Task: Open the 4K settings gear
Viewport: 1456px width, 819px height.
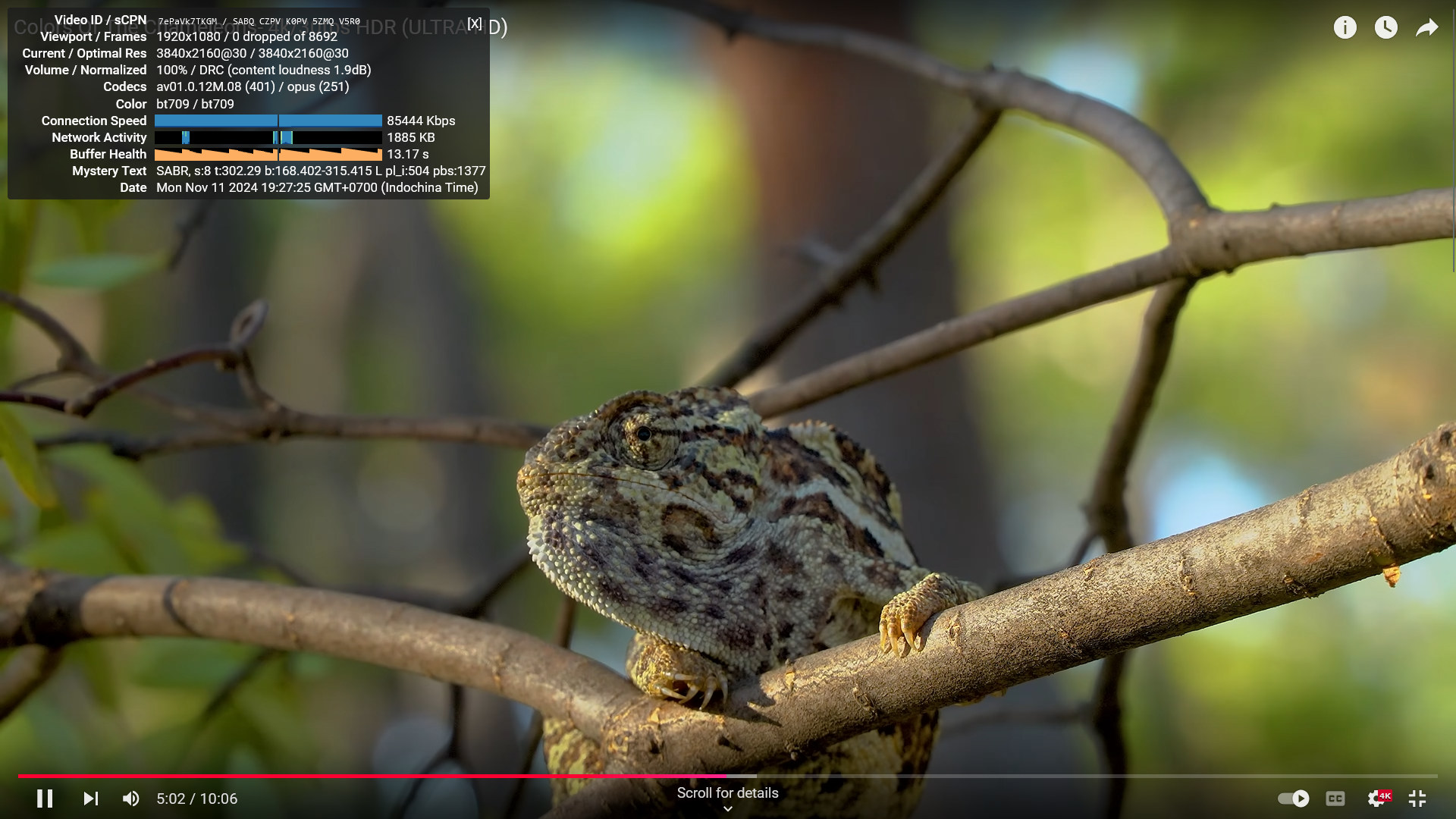Action: 1378,799
